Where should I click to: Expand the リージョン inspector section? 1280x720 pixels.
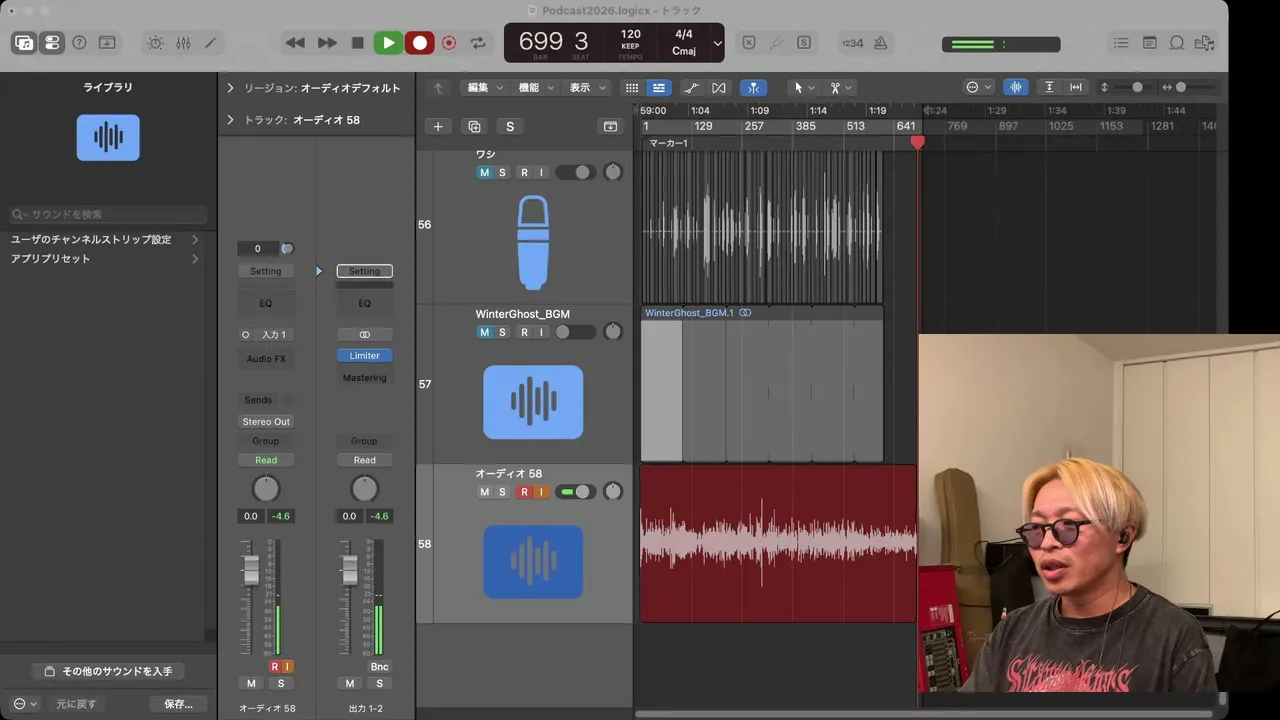click(230, 88)
